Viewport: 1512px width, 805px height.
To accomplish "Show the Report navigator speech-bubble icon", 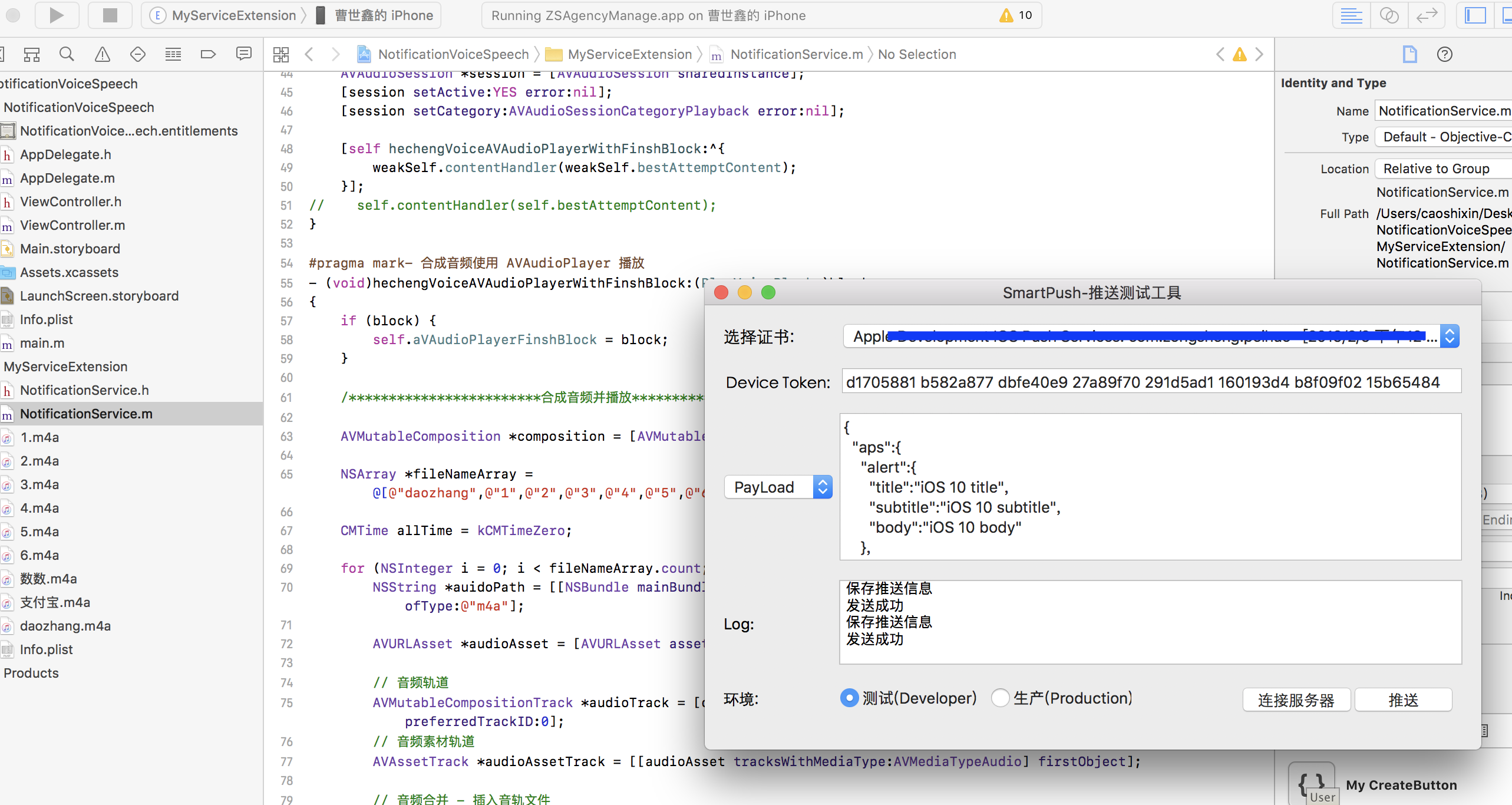I will [x=243, y=54].
